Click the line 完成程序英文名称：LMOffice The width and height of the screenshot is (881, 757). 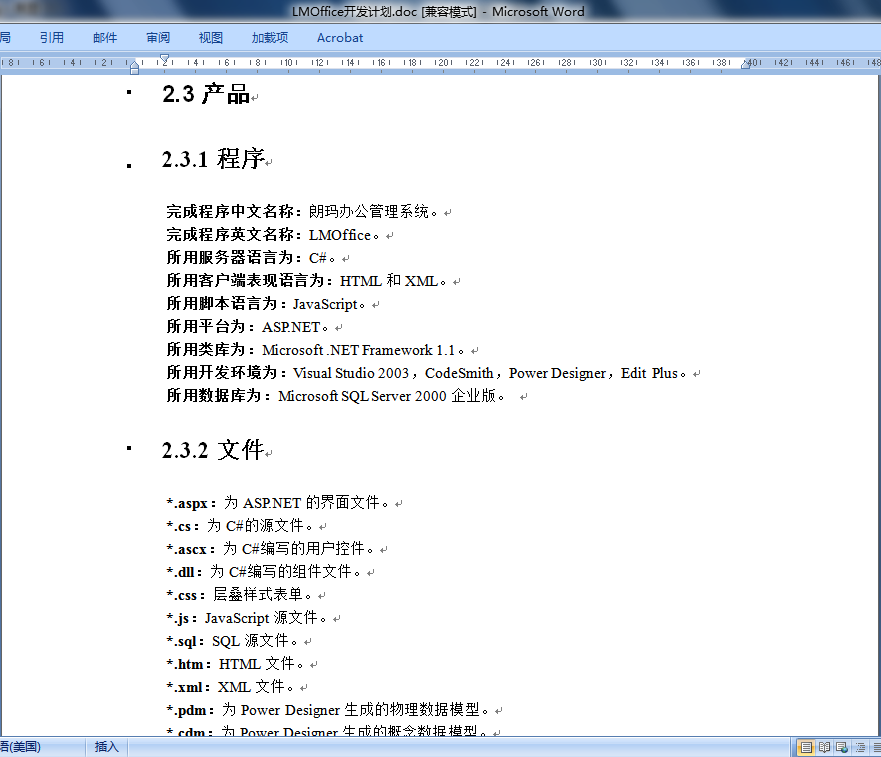273,235
